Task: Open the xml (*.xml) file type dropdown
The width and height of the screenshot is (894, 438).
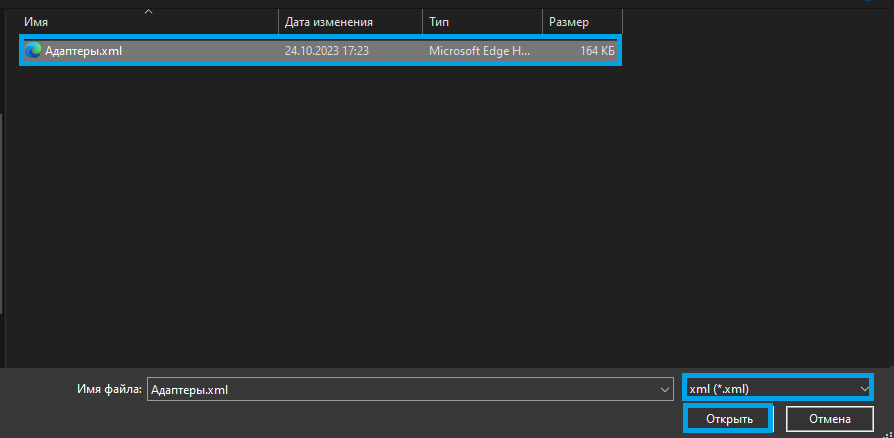Action: (x=778, y=389)
